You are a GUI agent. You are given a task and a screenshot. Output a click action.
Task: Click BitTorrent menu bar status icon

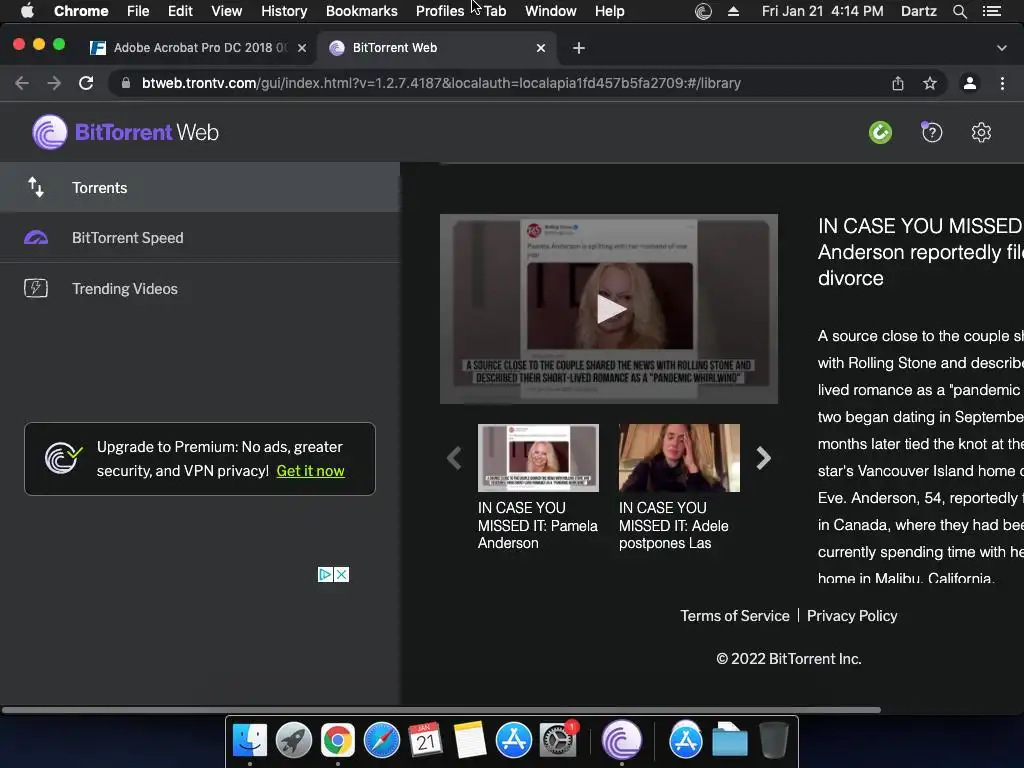703,11
